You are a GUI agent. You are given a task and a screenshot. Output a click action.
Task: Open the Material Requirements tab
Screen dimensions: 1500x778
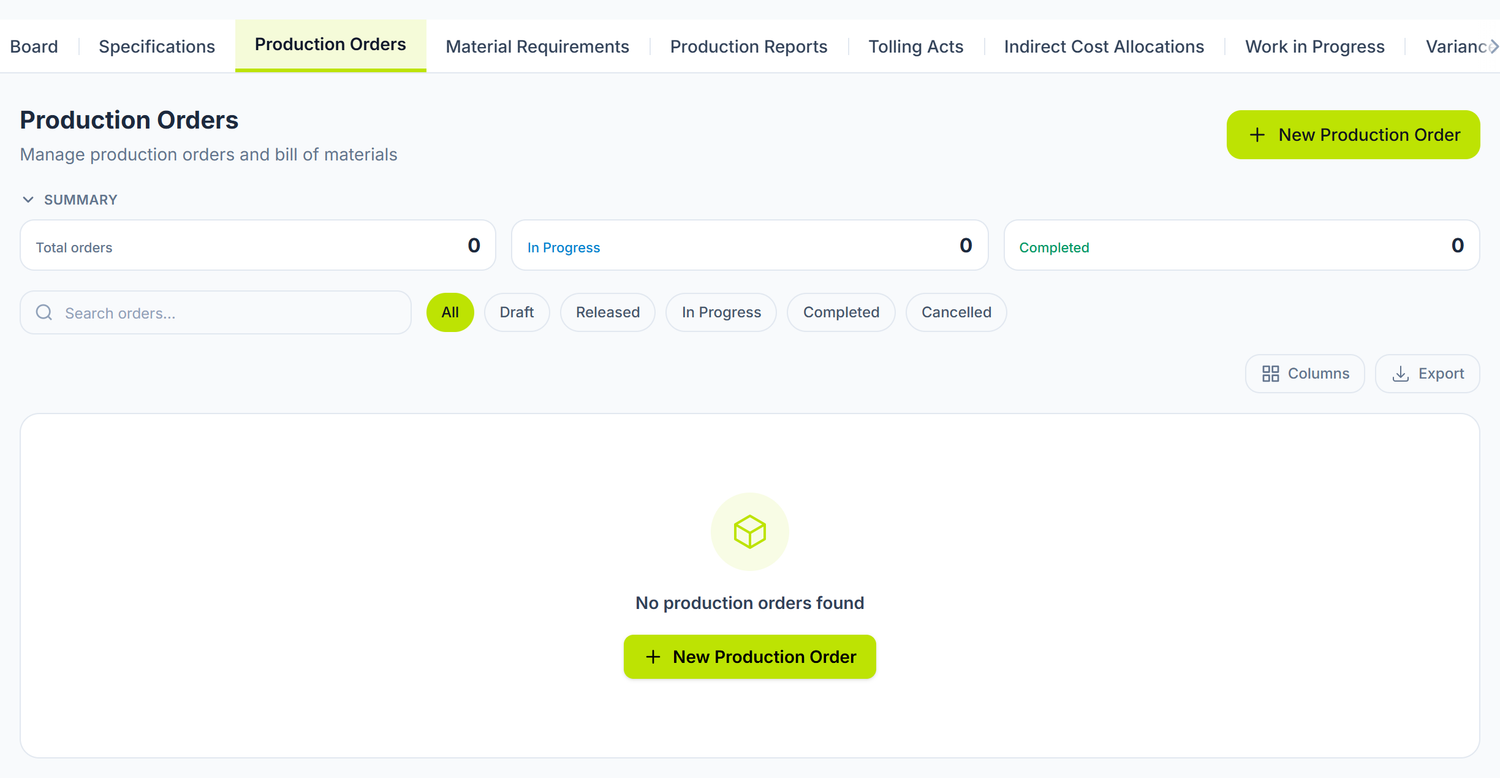pos(538,47)
